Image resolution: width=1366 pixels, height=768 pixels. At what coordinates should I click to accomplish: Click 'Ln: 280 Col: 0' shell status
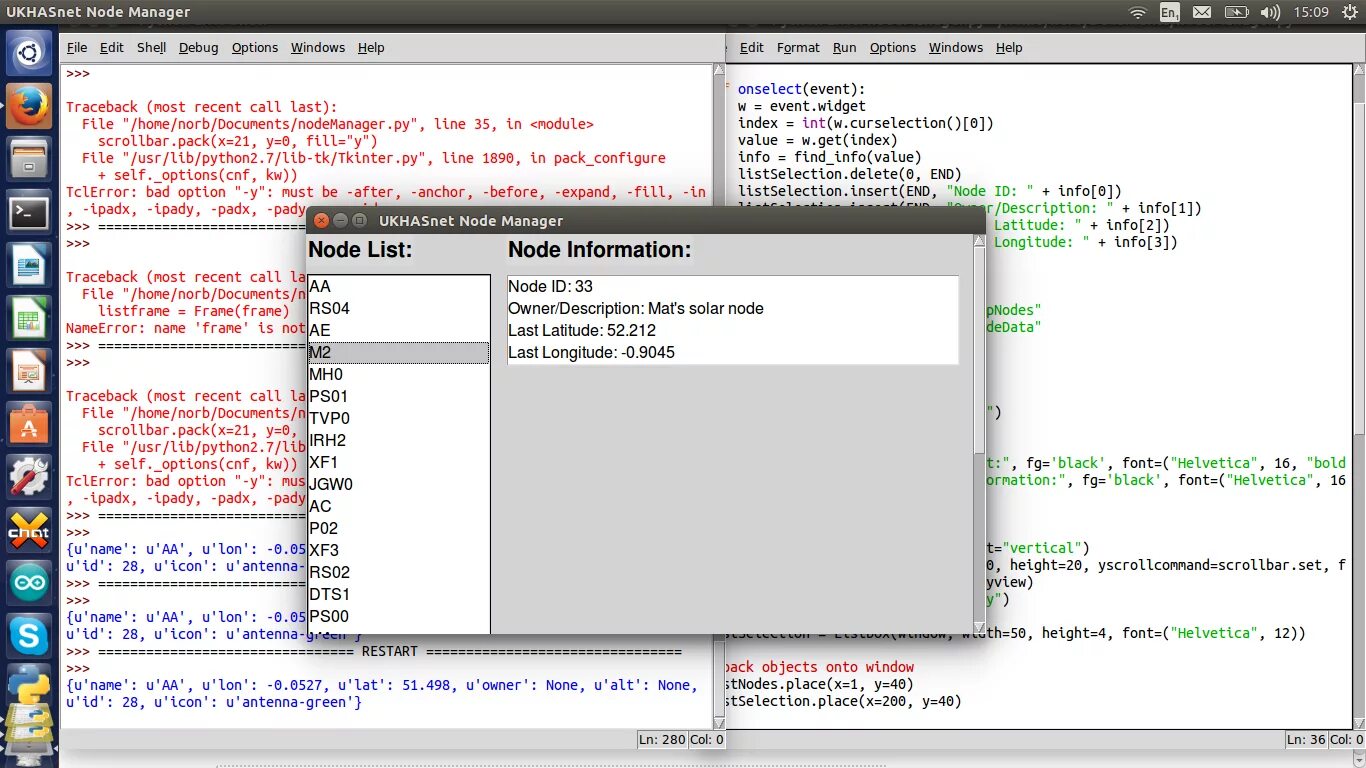click(x=680, y=739)
